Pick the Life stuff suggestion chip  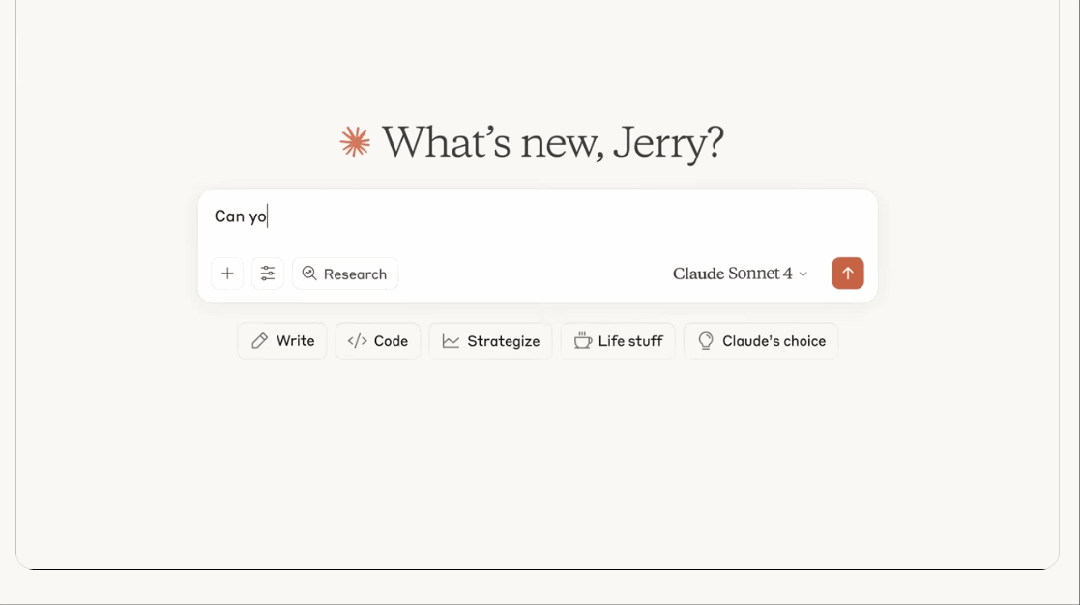click(x=619, y=341)
